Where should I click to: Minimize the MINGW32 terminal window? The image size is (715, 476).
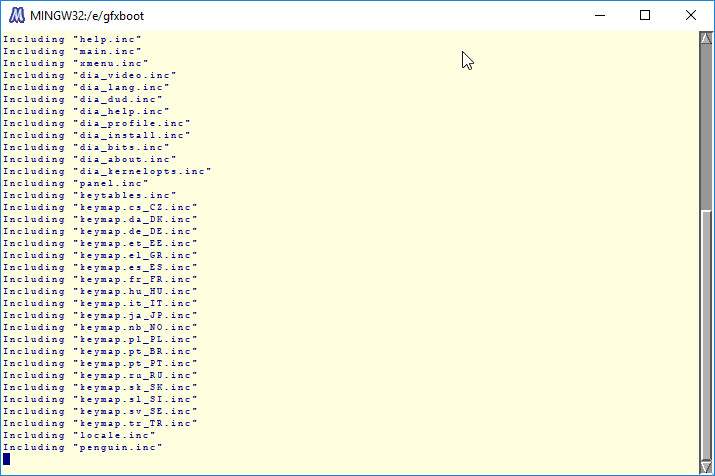(600, 16)
